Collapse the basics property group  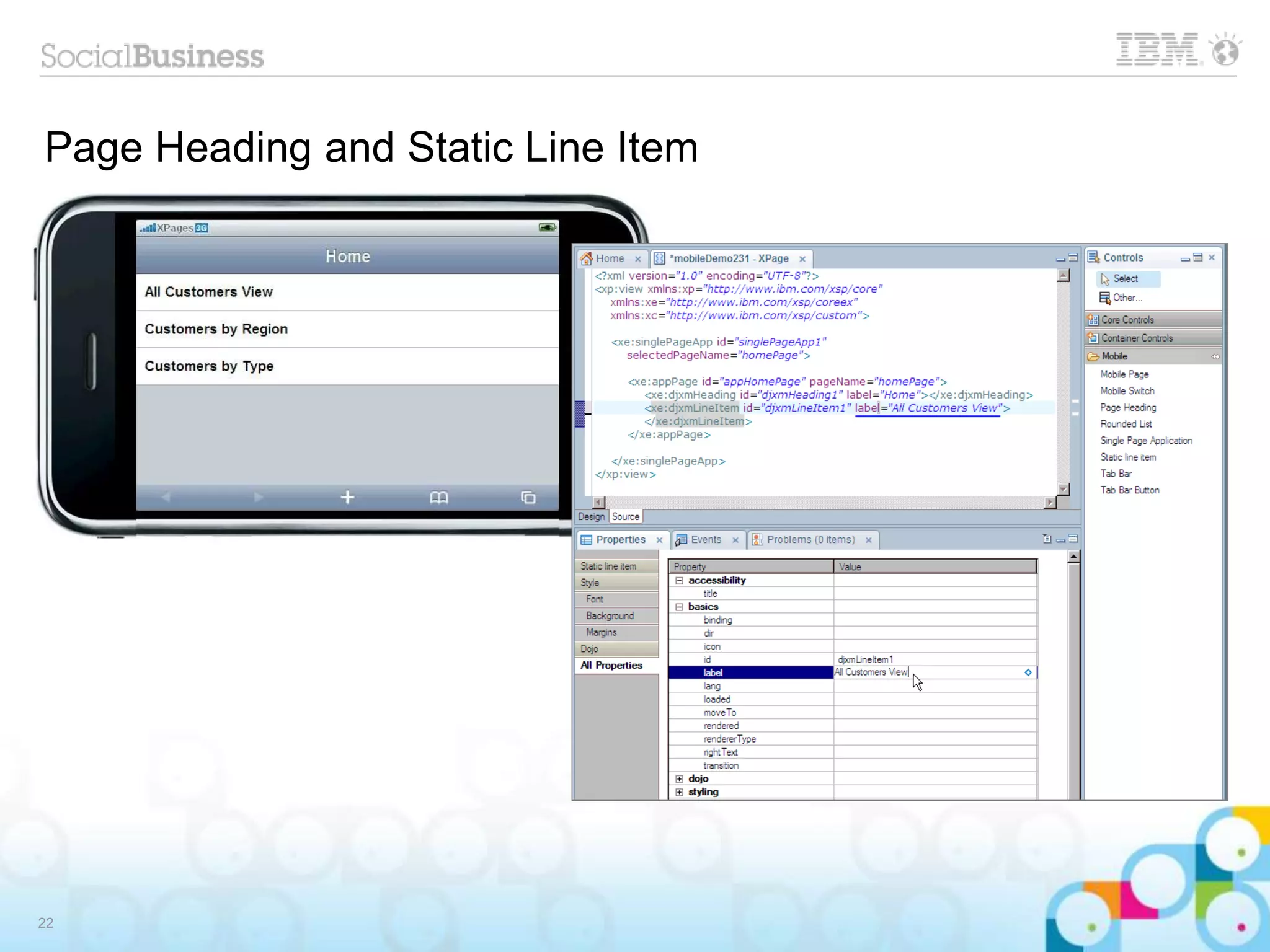click(679, 607)
